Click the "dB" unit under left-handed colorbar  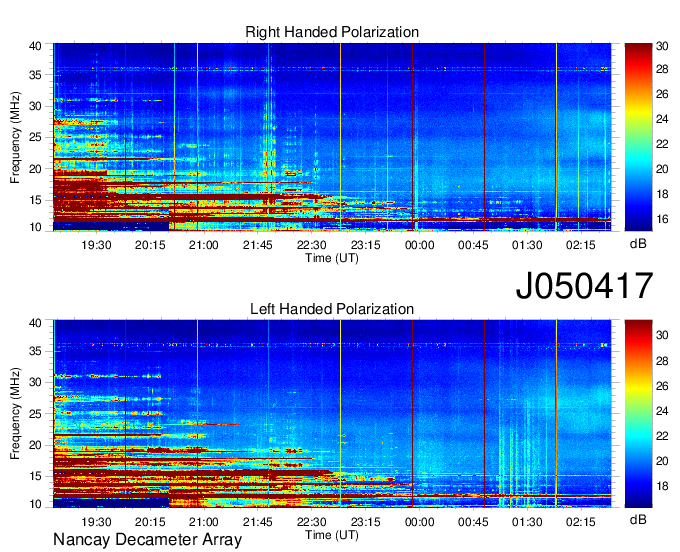(638, 519)
